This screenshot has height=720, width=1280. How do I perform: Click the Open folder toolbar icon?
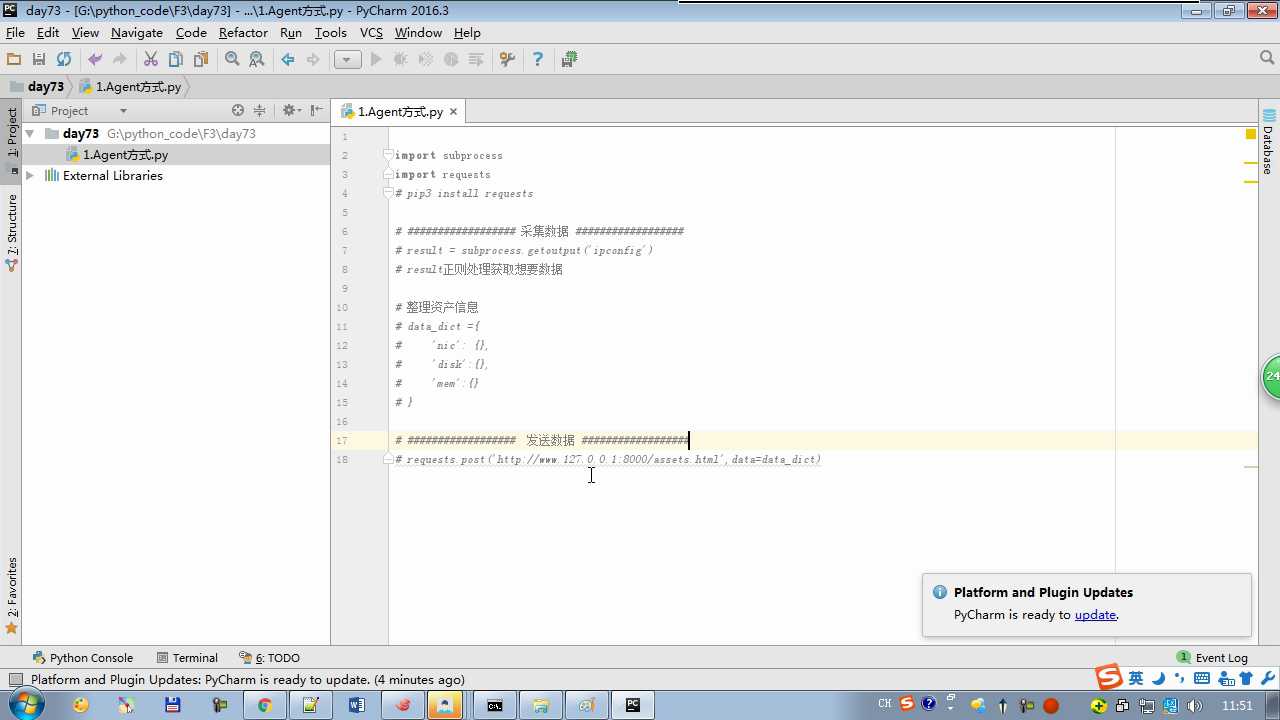[14, 60]
